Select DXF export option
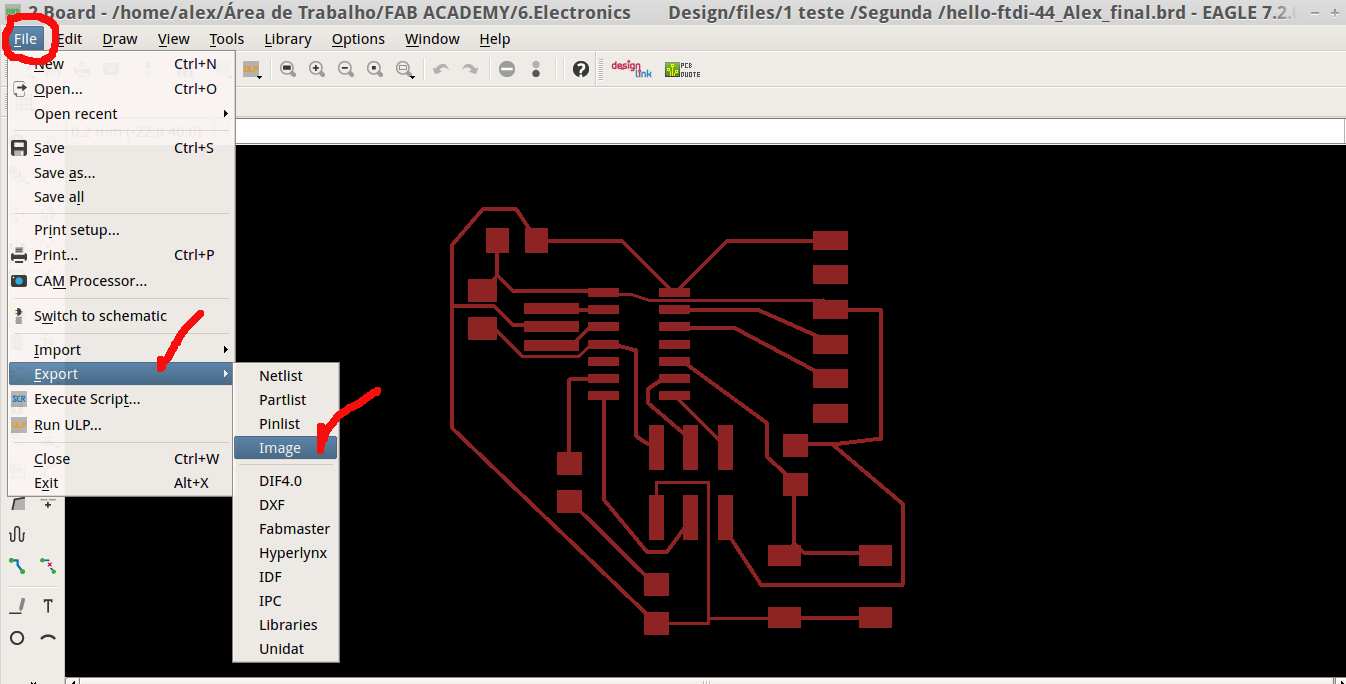This screenshot has width=1346, height=684. click(286, 505)
